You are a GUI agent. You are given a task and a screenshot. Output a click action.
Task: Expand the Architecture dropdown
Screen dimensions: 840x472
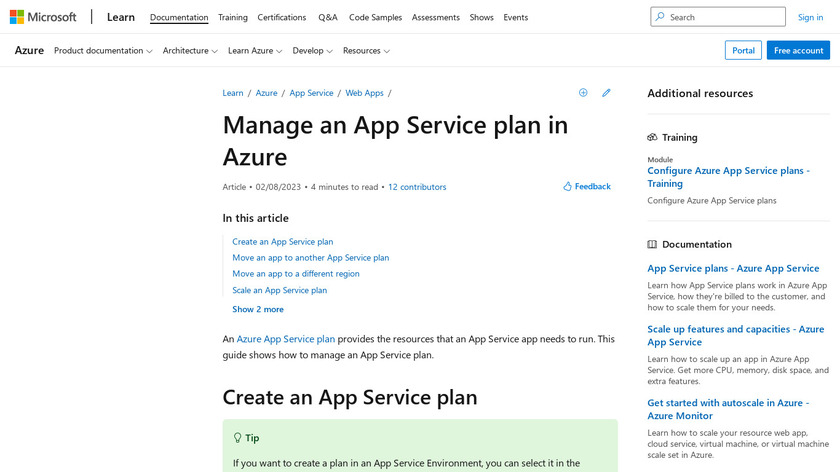(x=190, y=50)
